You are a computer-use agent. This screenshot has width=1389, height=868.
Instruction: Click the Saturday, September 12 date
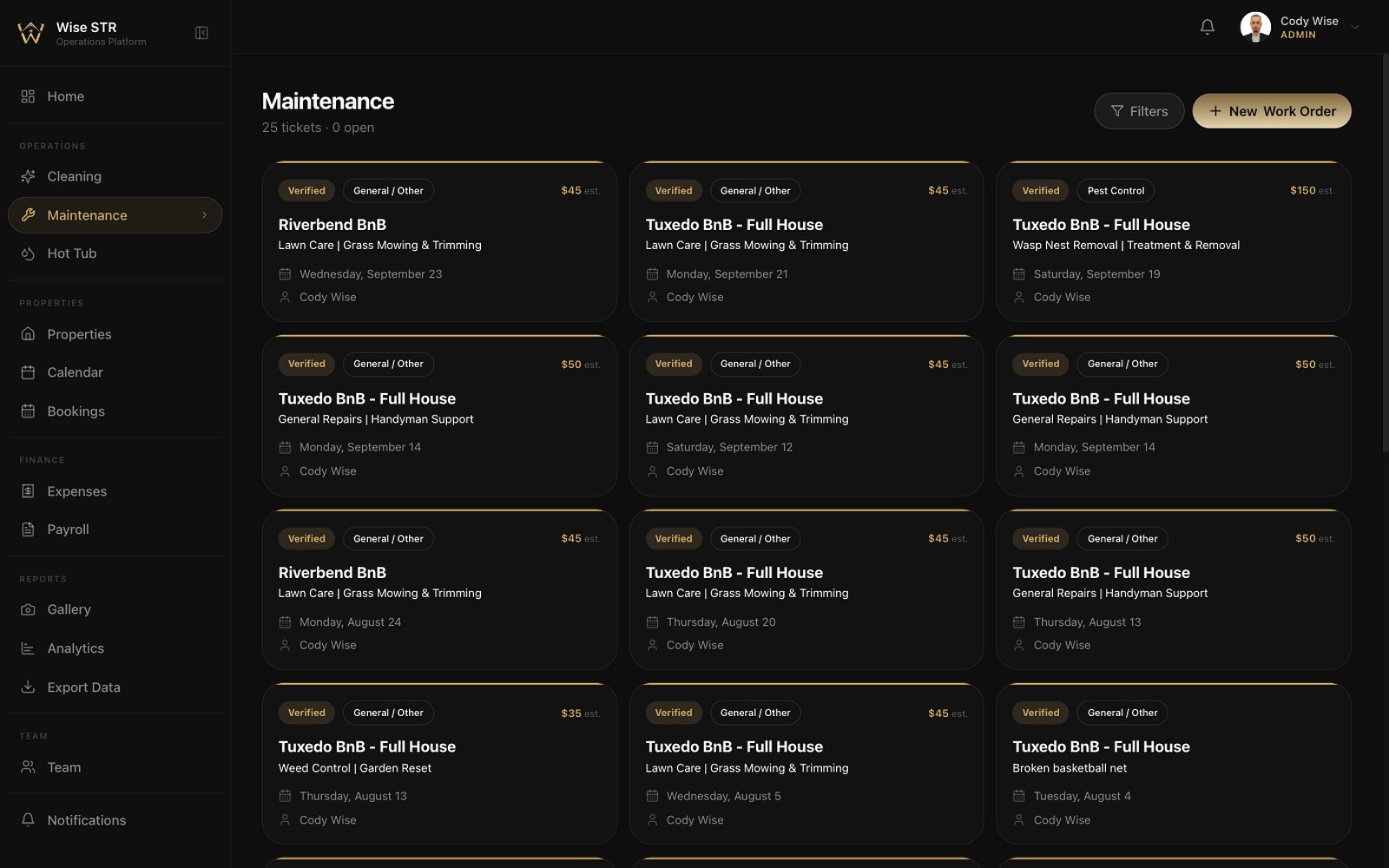point(729,447)
